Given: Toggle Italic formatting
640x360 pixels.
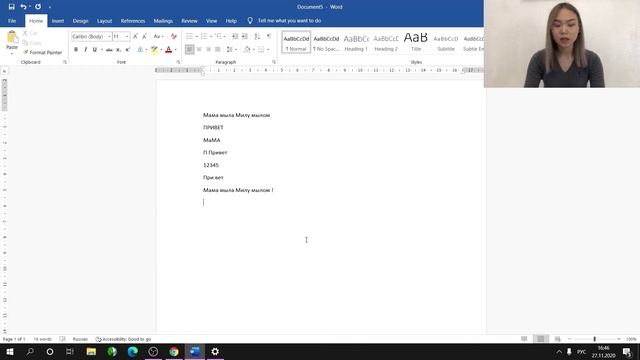Looking at the screenshot, I should point(85,50).
